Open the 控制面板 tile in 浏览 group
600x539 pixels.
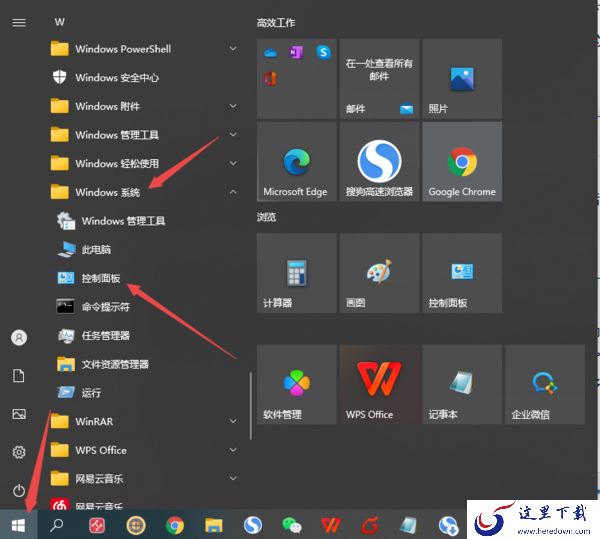point(462,273)
